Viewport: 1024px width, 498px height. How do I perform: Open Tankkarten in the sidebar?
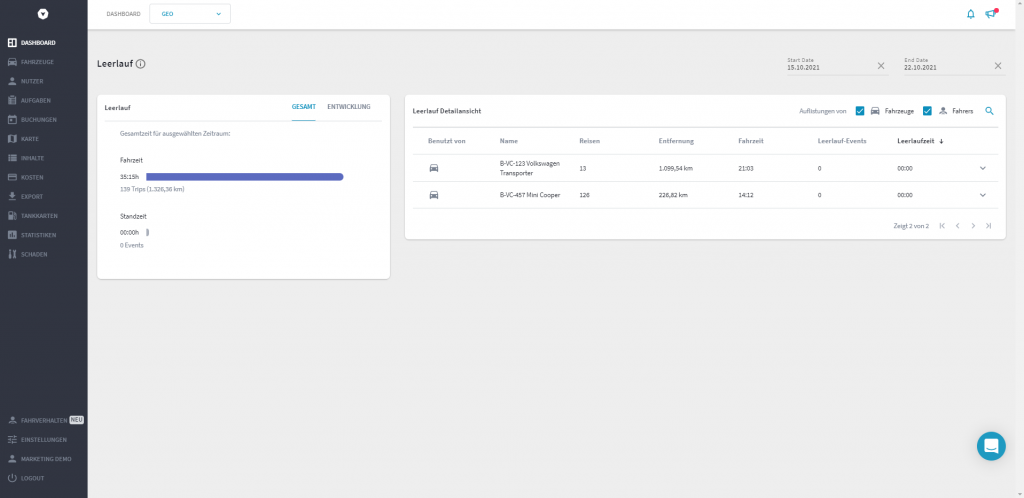tap(33, 216)
